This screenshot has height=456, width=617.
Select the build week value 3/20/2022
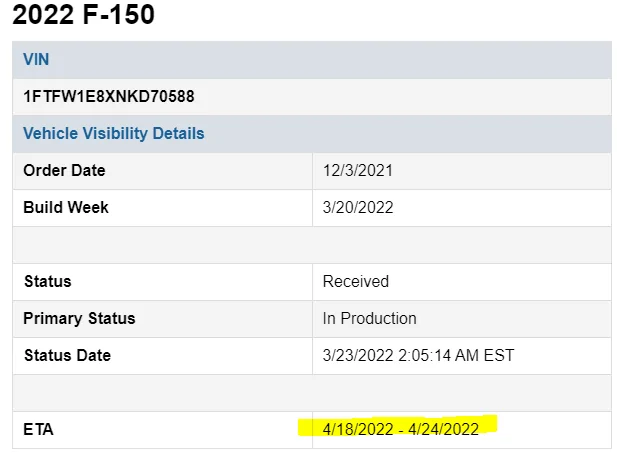[357, 208]
